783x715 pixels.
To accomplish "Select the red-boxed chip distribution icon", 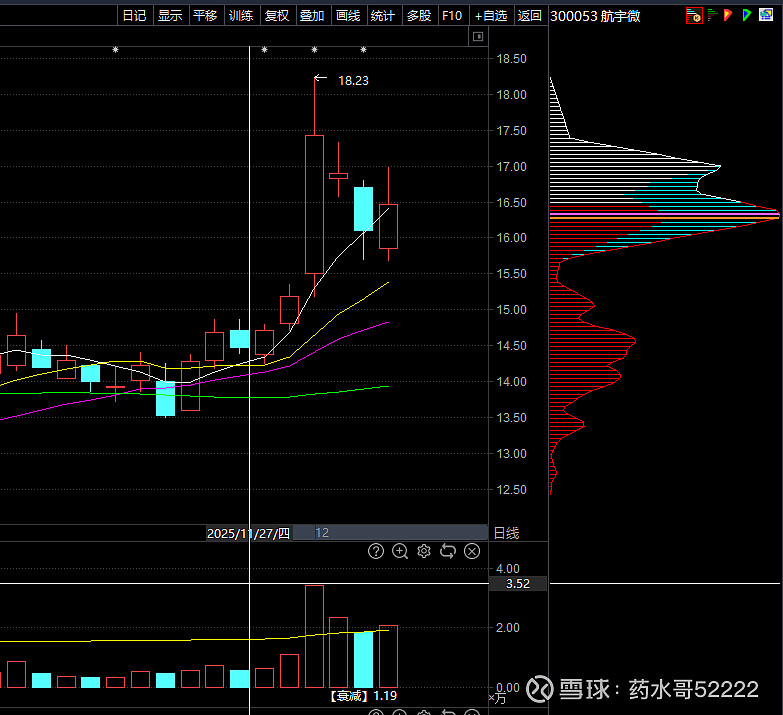I will 694,15.
